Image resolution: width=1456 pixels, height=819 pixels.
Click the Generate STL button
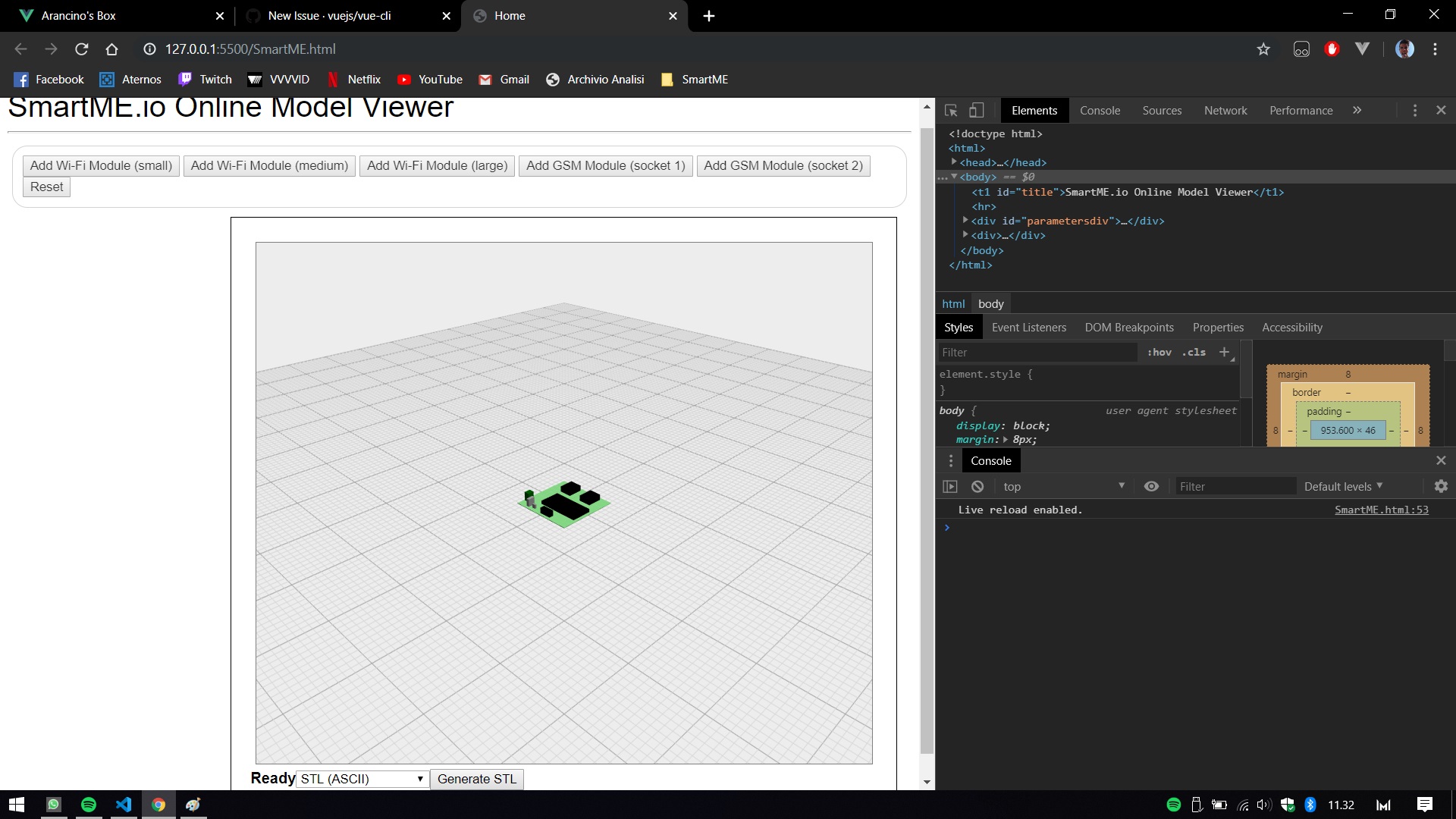coord(476,779)
